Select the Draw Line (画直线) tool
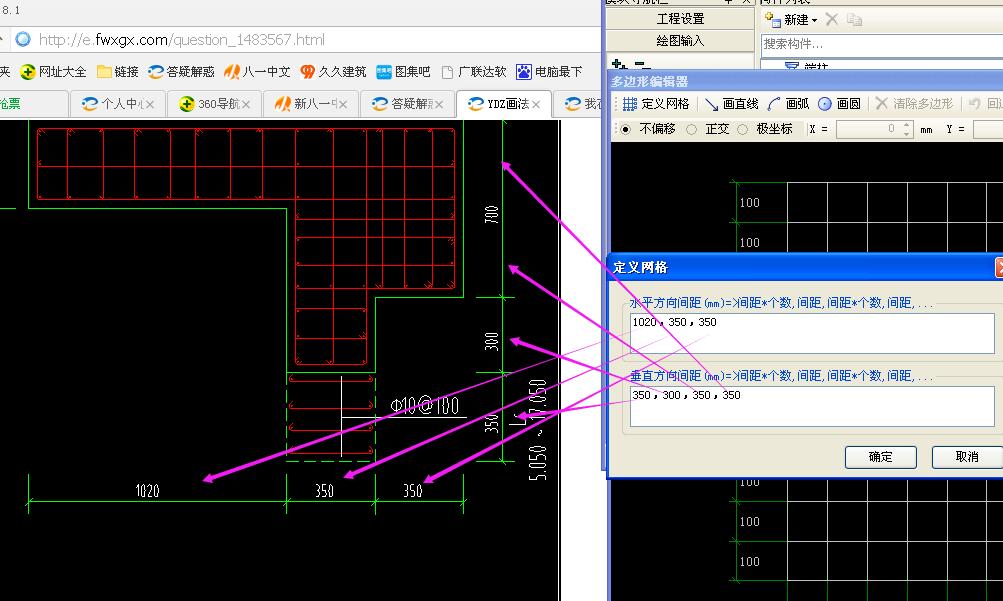 pyautogui.click(x=732, y=104)
